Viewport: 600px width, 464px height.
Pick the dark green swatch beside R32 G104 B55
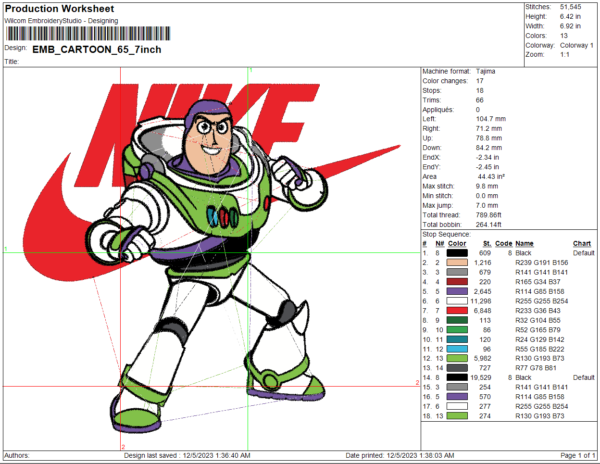pyautogui.click(x=457, y=320)
